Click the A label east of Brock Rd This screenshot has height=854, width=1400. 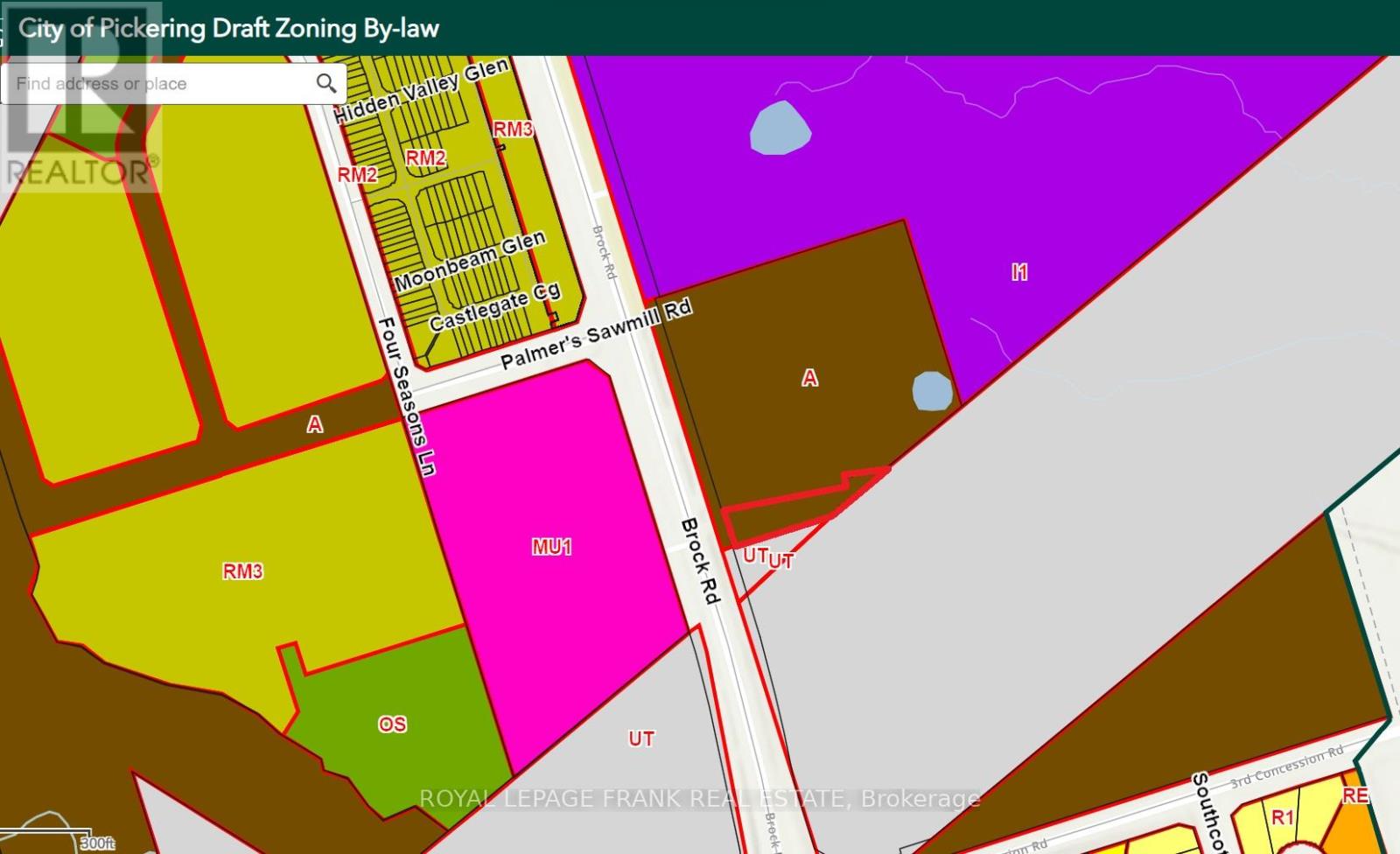pyautogui.click(x=809, y=378)
